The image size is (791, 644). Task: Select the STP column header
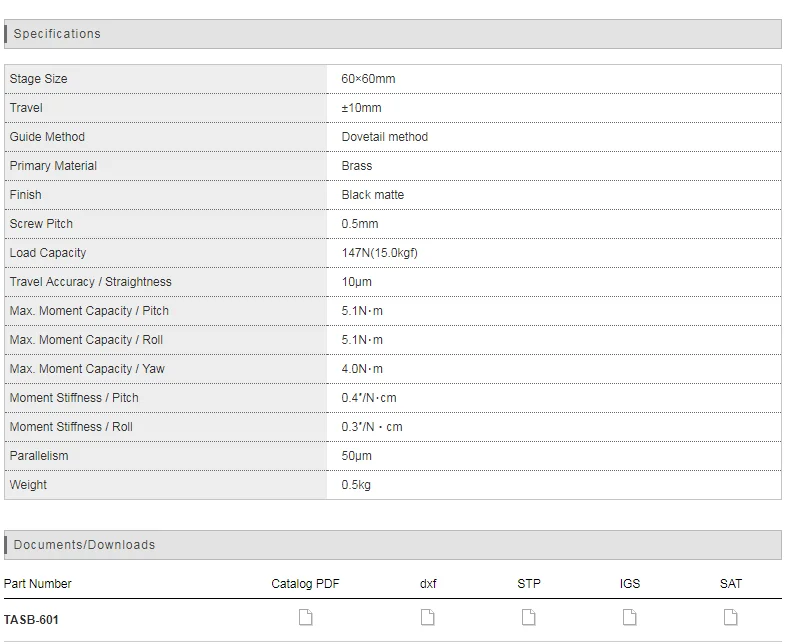[529, 584]
